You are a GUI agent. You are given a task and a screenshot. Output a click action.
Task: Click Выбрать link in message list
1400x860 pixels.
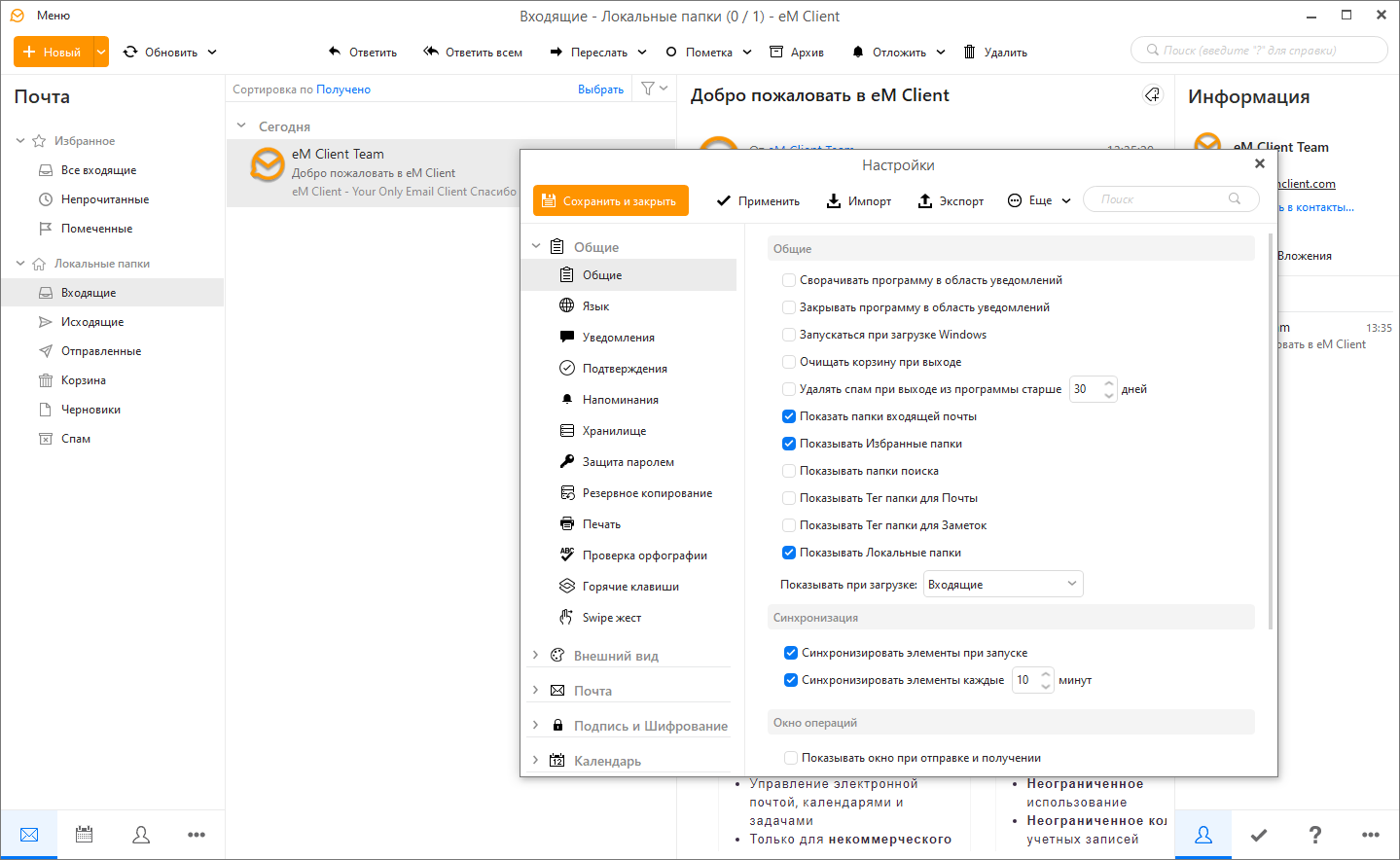click(600, 89)
